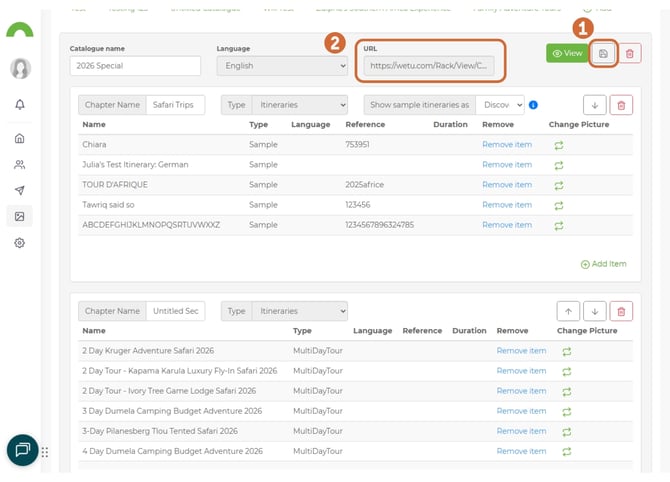Move Safari Trips chapter down

[594, 105]
